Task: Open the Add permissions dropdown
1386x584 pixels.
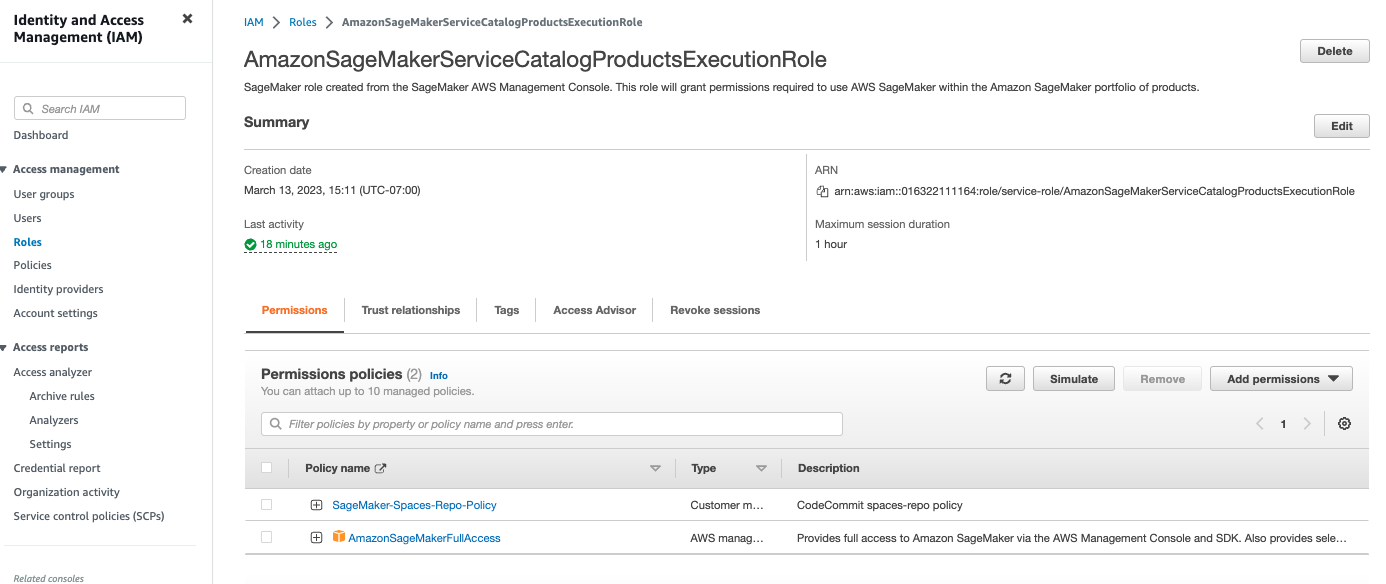Action: tap(1281, 379)
